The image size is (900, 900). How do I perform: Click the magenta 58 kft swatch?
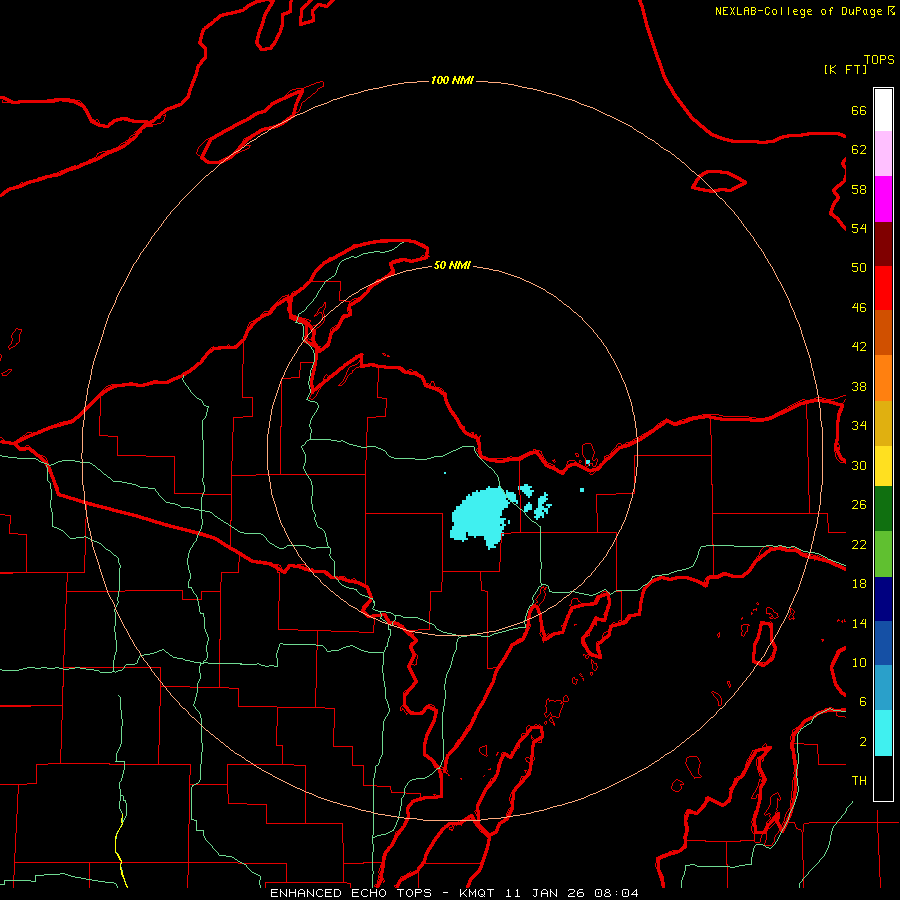(x=883, y=199)
